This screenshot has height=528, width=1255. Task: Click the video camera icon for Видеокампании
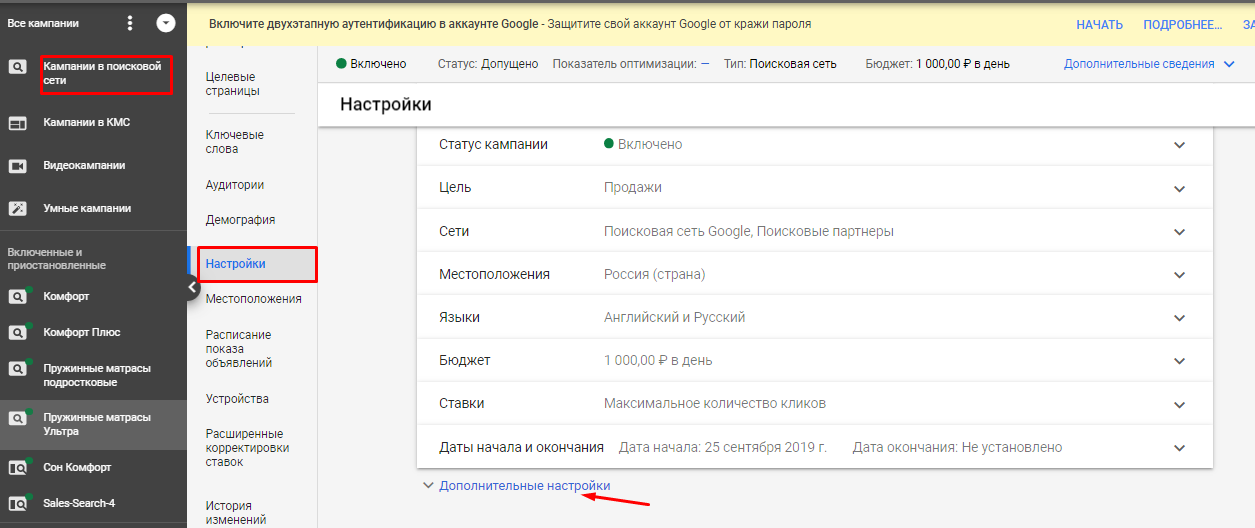point(17,166)
